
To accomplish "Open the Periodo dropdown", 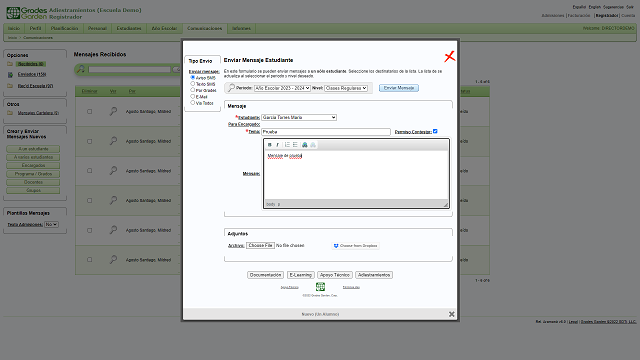I will [x=282, y=88].
